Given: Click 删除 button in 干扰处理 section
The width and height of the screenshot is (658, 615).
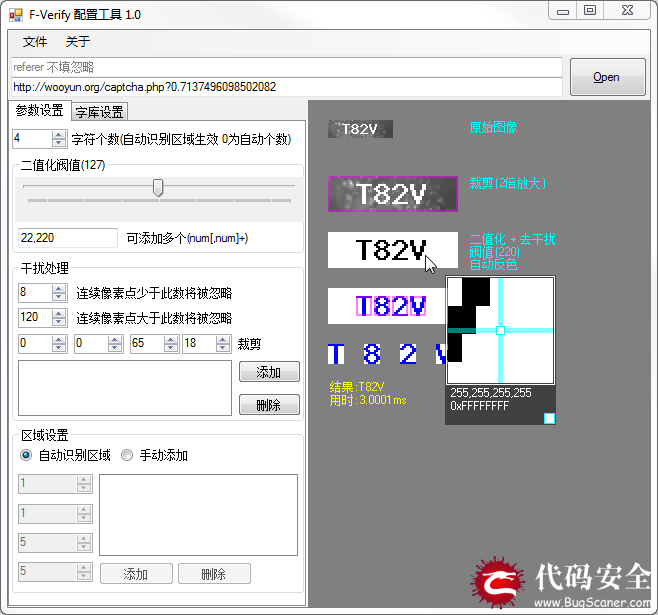Looking at the screenshot, I should [x=269, y=405].
